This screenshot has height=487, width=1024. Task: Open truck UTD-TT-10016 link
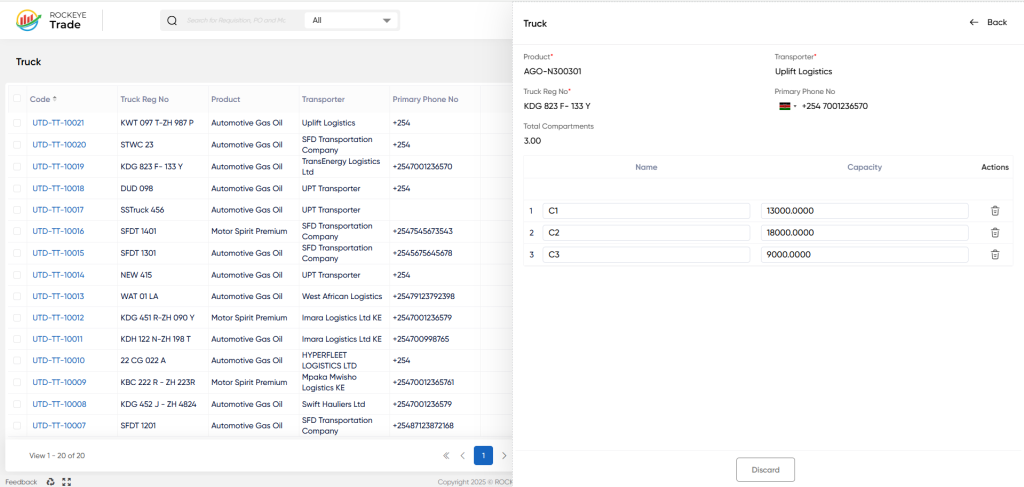click(58, 231)
